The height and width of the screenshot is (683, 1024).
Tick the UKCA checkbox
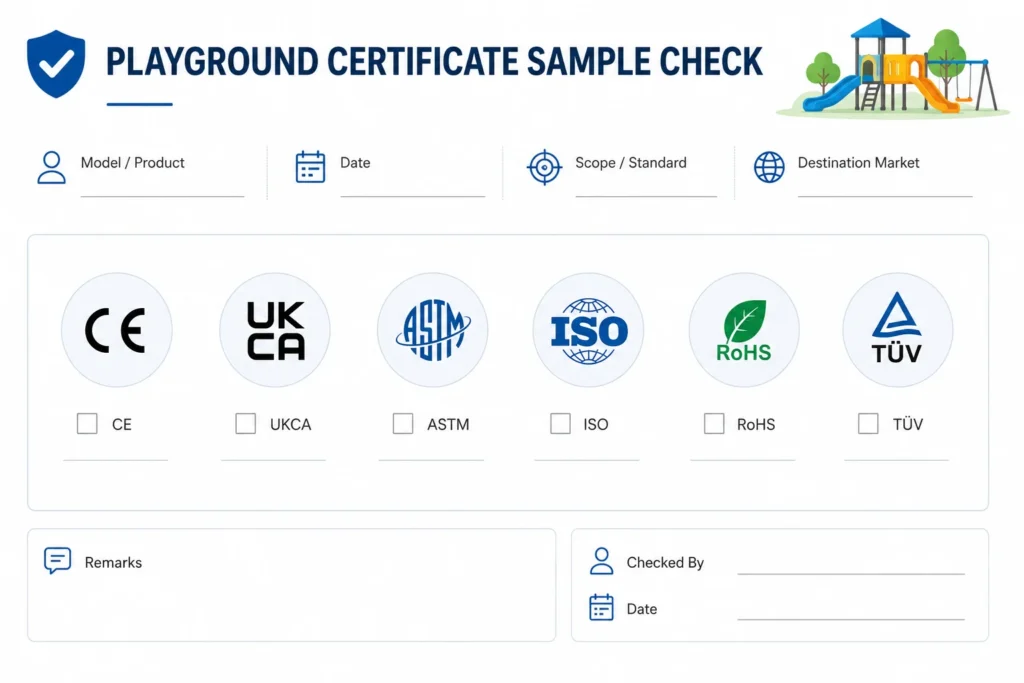[246, 424]
